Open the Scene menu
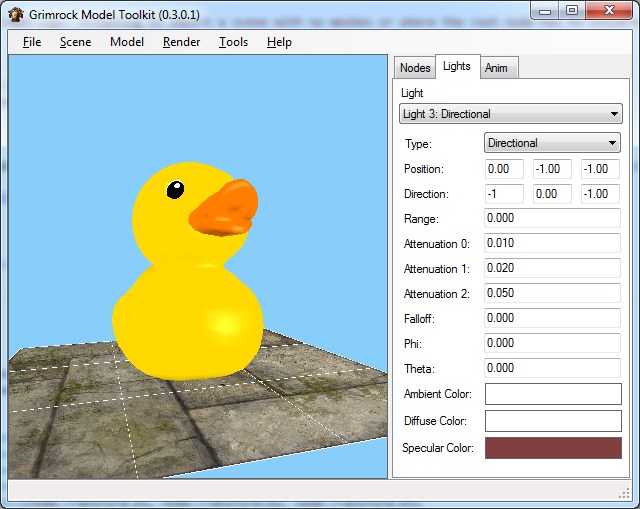Screen dimensions: 640x509 (x=76, y=42)
